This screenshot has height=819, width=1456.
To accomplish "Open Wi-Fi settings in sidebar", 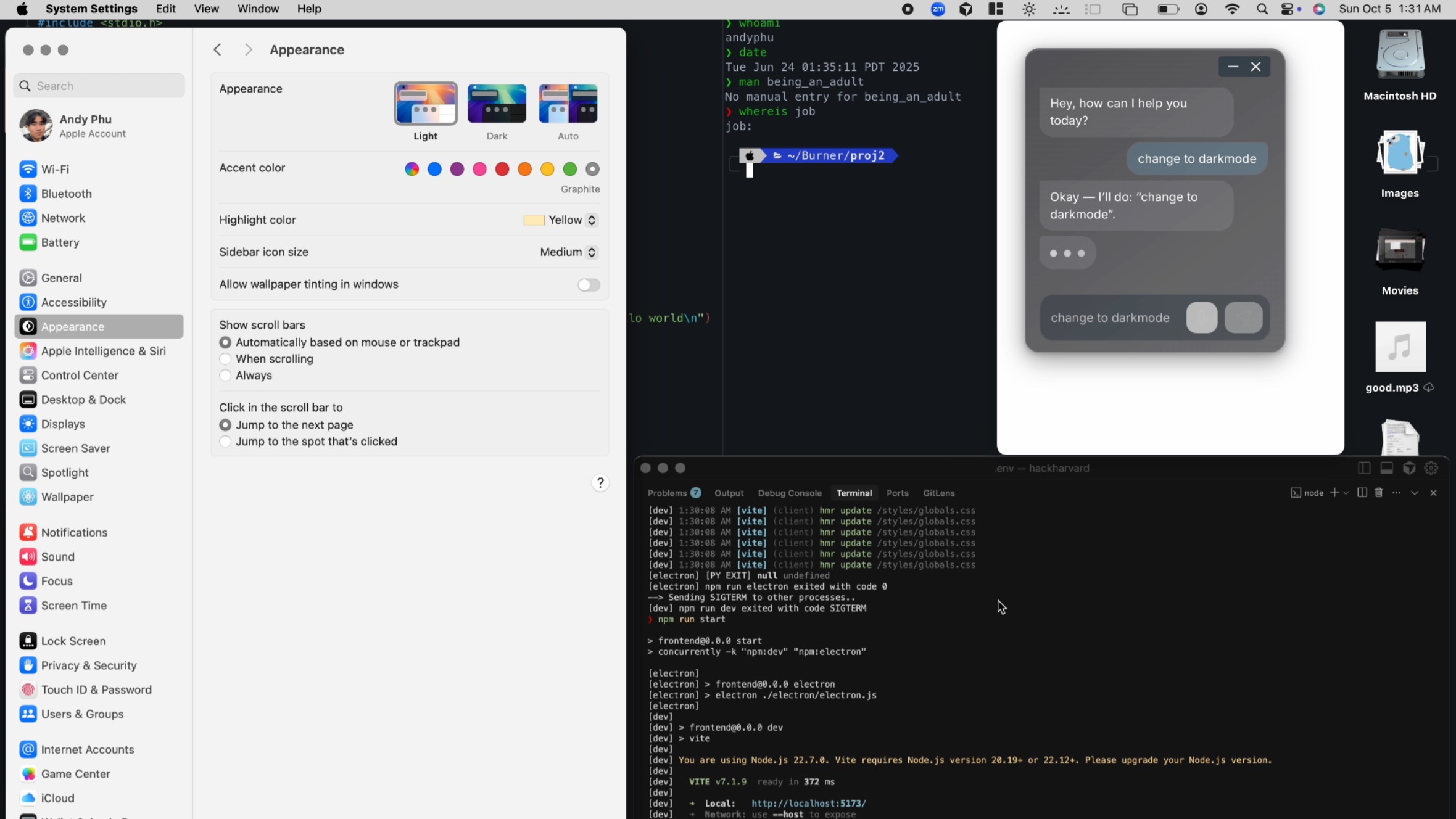I will (54, 169).
